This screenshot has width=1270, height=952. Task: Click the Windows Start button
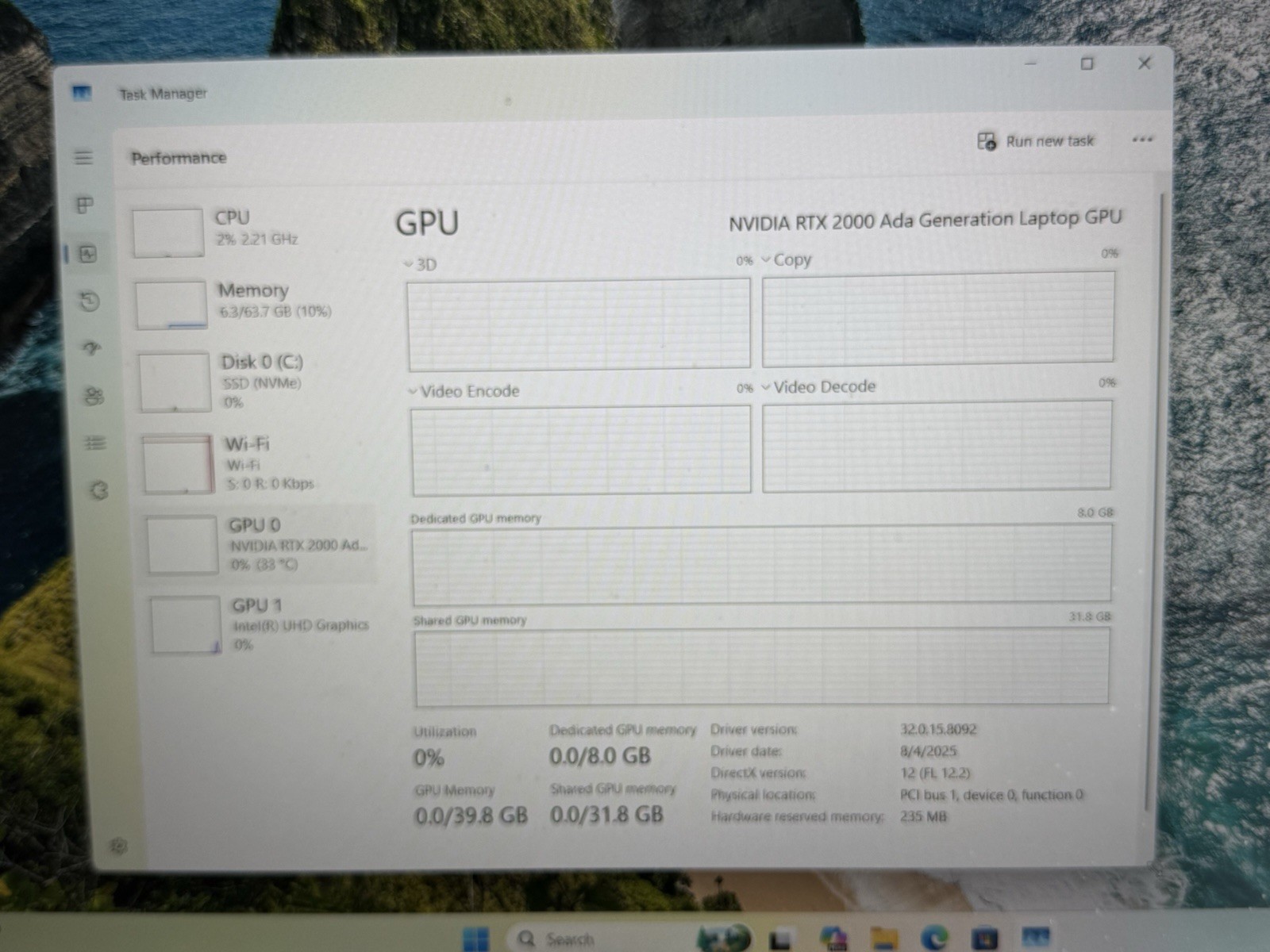click(x=475, y=939)
